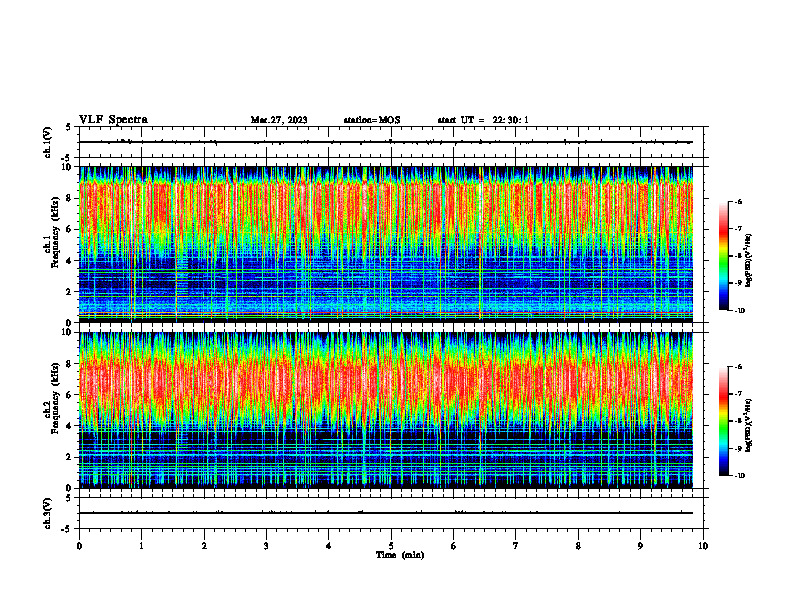Click the ch.2 color bar "-6" label
This screenshot has height=612, width=792.
pos(739,367)
